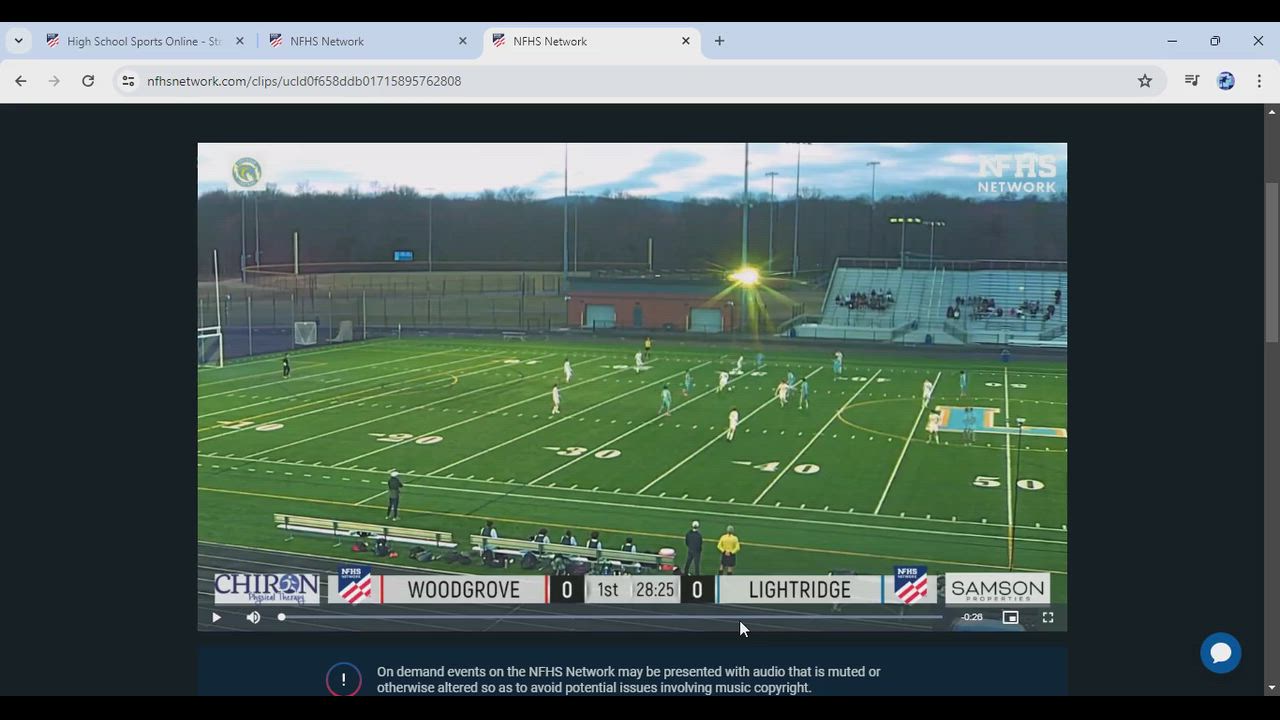Switch to High School Sports Online tab
The height and width of the screenshot is (720, 1280).
coord(140,41)
